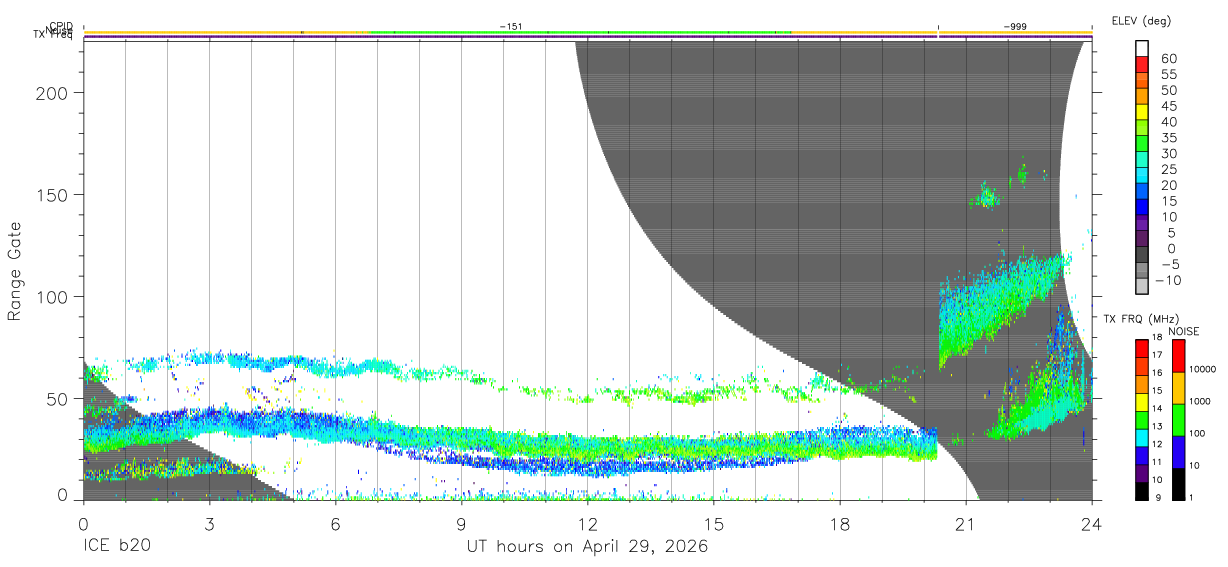Click the white top segment of the ELEV color bar

pyautogui.click(x=1141, y=49)
